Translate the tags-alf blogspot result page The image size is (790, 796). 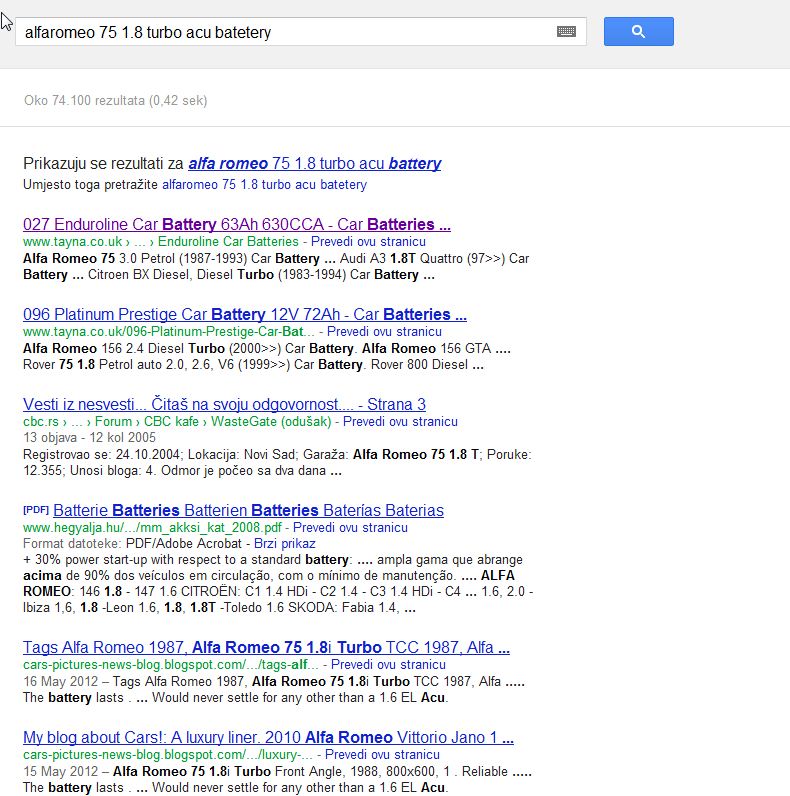[x=388, y=665]
